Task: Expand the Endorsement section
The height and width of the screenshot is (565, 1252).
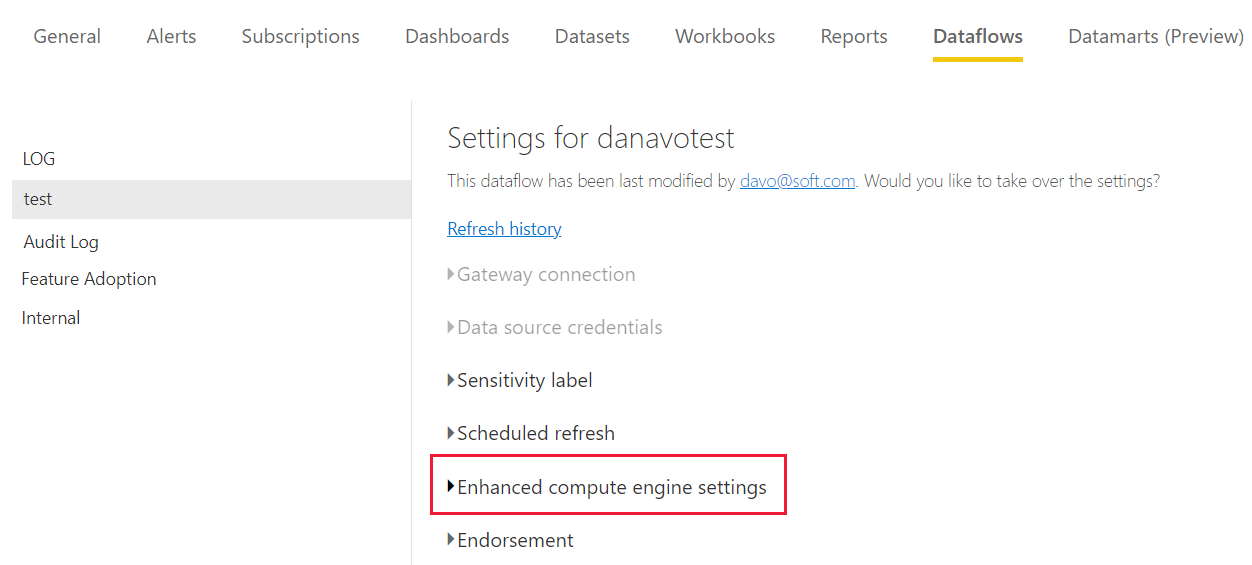Action: click(x=515, y=540)
